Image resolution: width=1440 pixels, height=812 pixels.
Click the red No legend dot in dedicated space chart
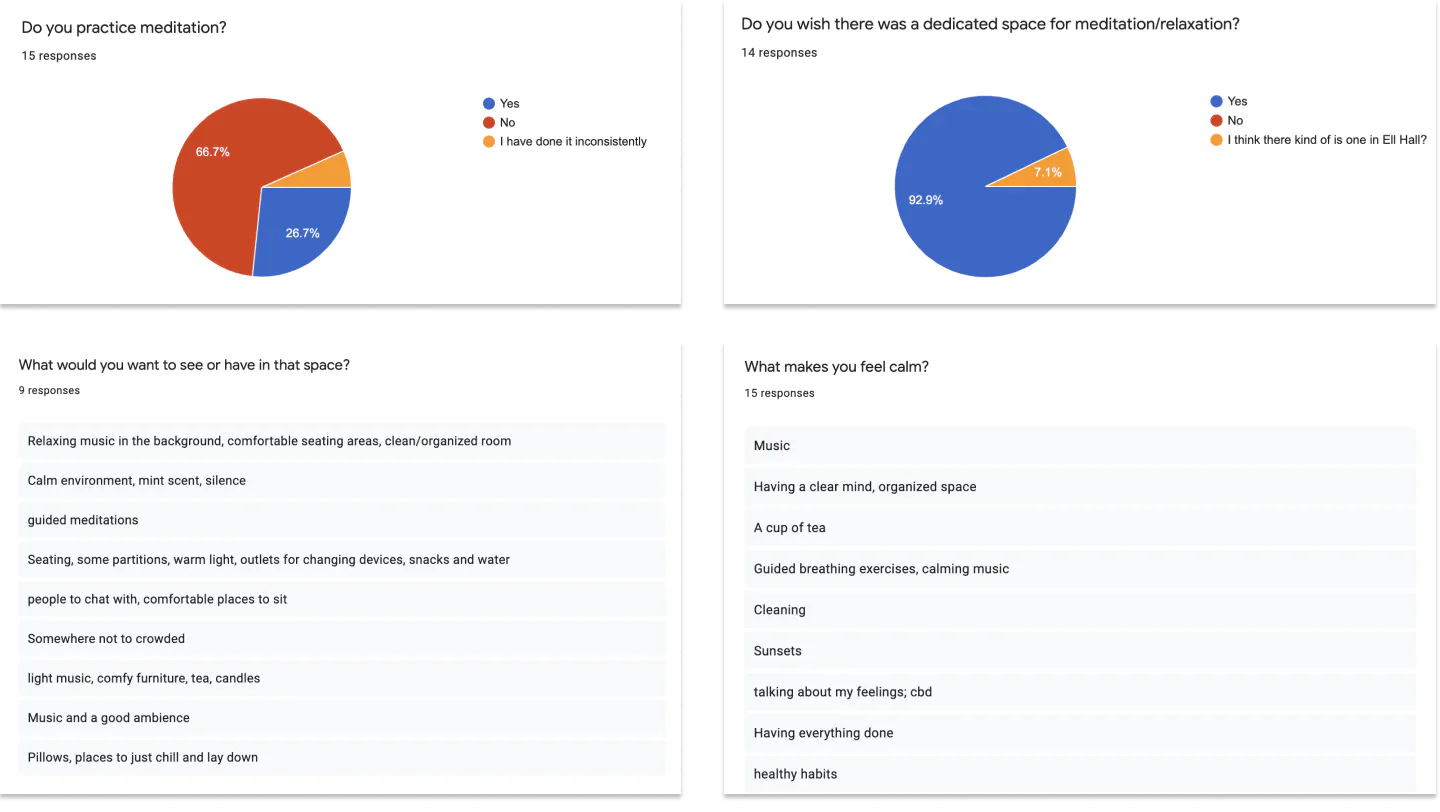(x=1216, y=120)
